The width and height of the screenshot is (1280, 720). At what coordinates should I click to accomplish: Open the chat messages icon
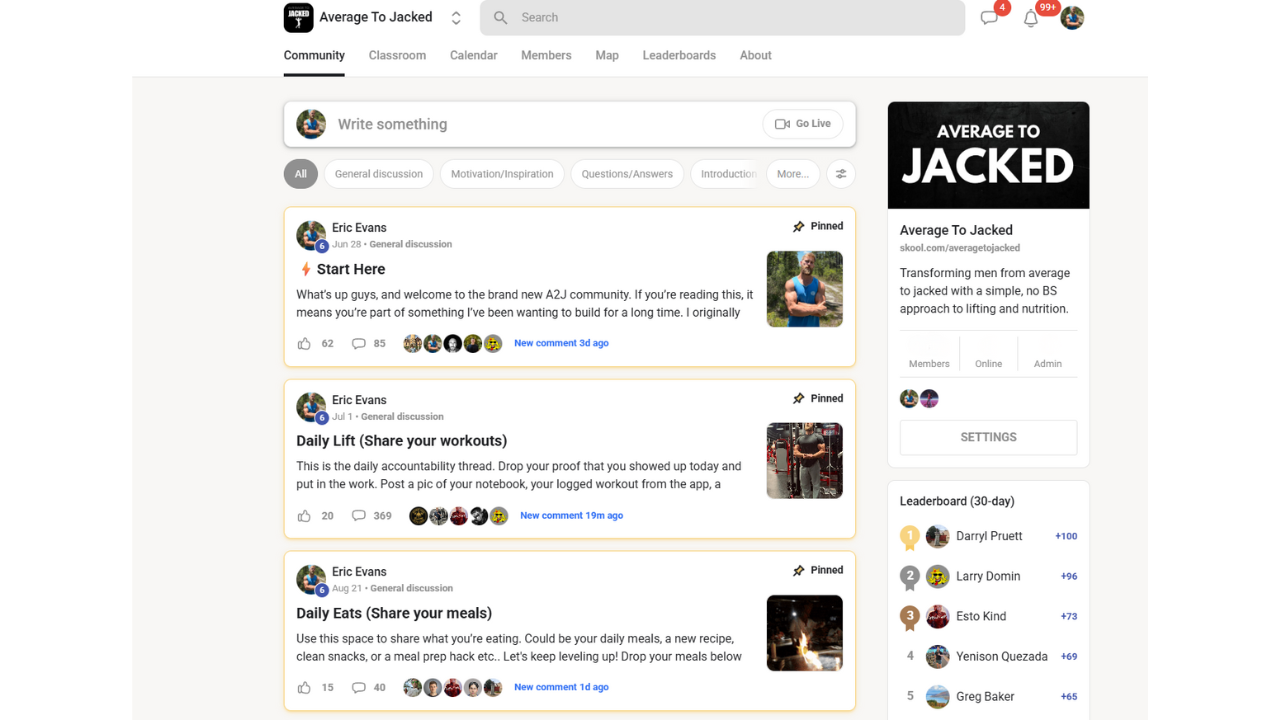[x=989, y=18]
